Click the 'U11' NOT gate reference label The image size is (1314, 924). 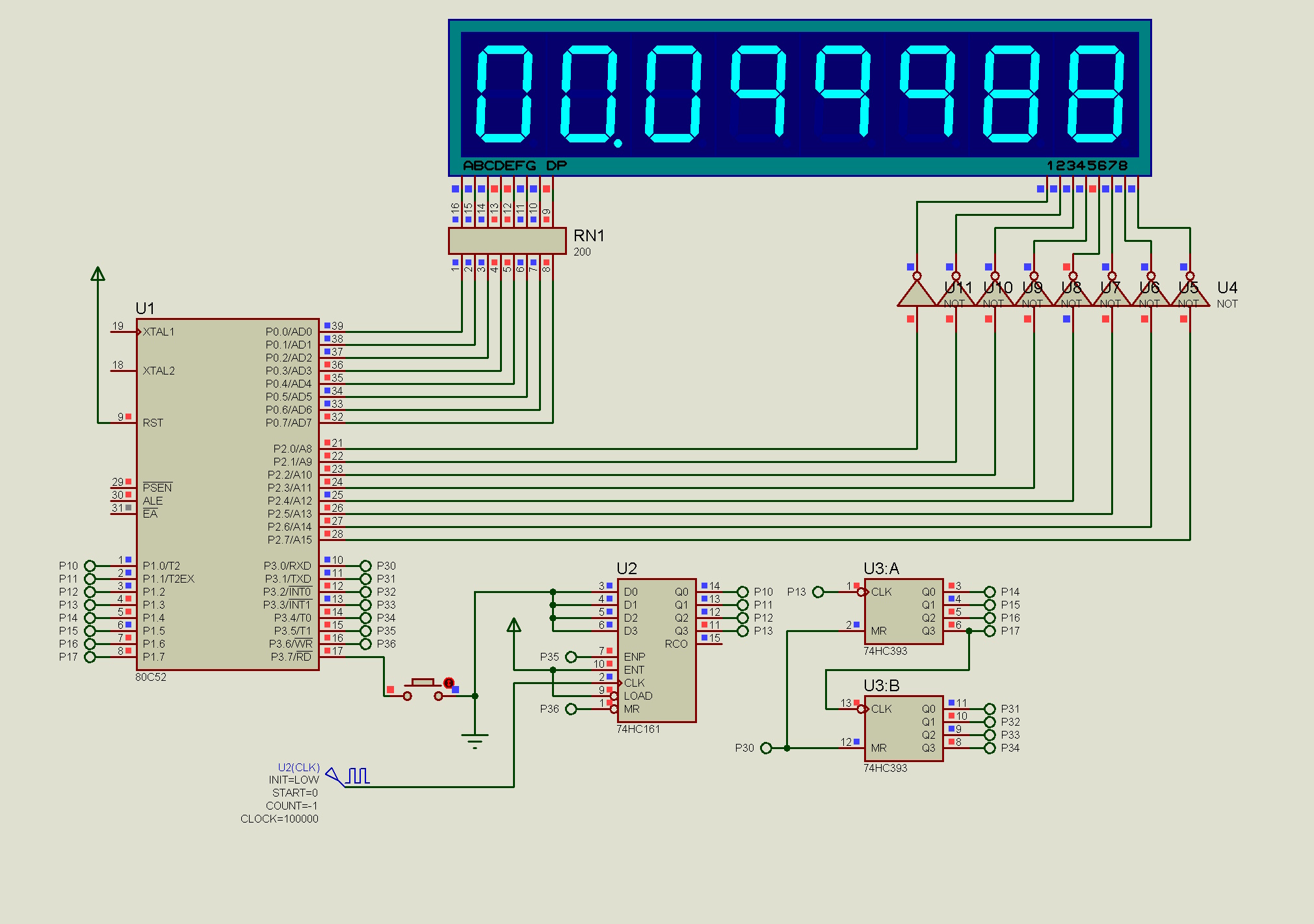[958, 287]
